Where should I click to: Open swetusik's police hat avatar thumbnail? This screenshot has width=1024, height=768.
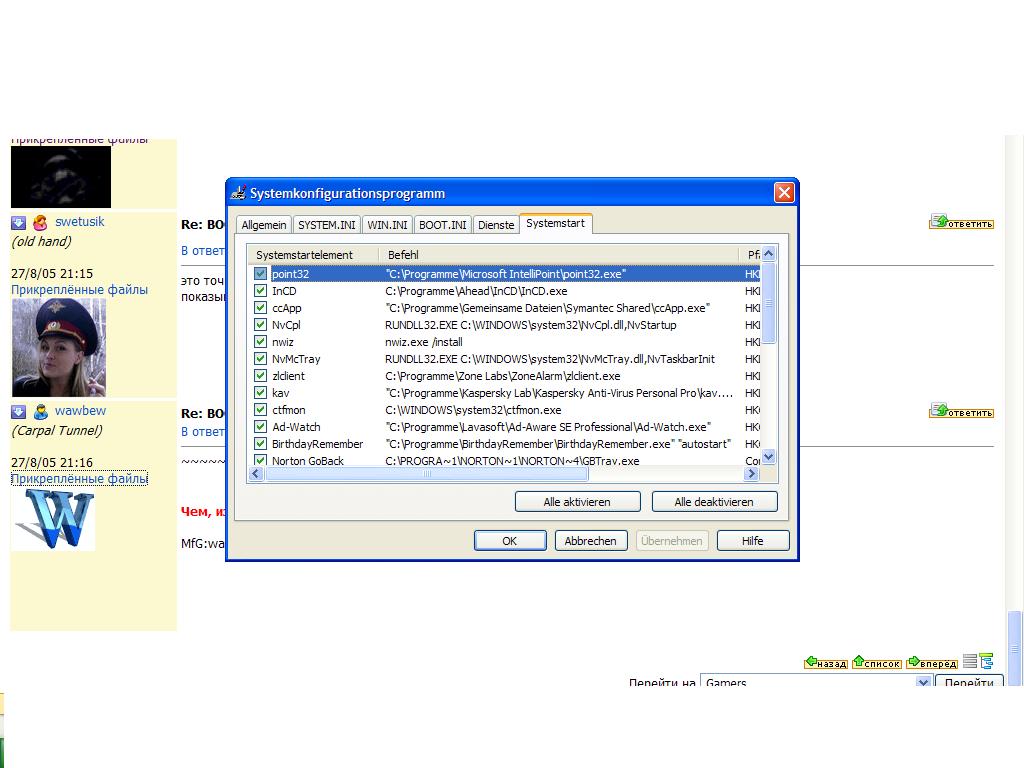[58, 347]
